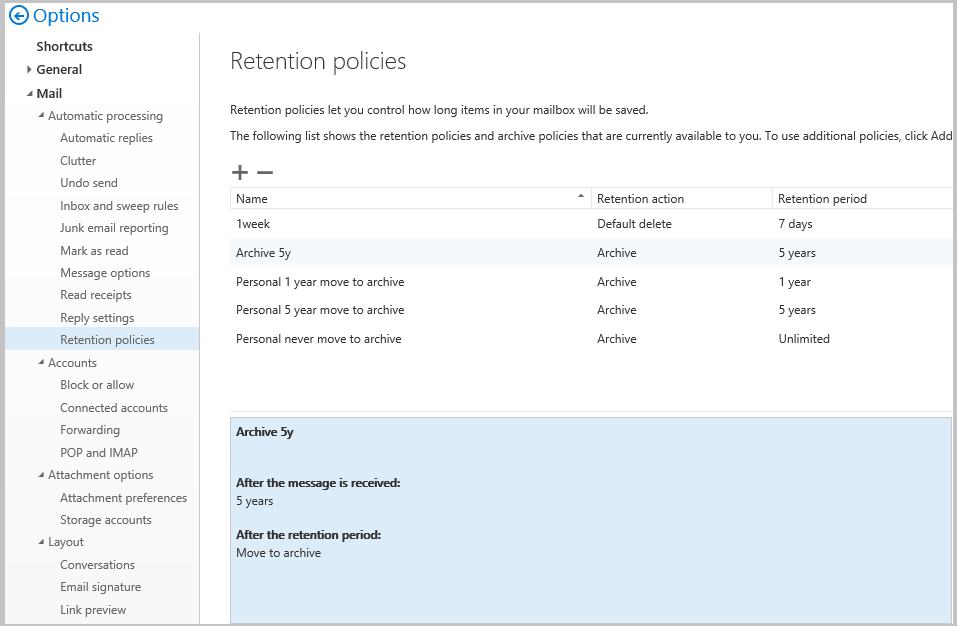The height and width of the screenshot is (626, 957).
Task: Open Shortcuts options
Action: [64, 47]
